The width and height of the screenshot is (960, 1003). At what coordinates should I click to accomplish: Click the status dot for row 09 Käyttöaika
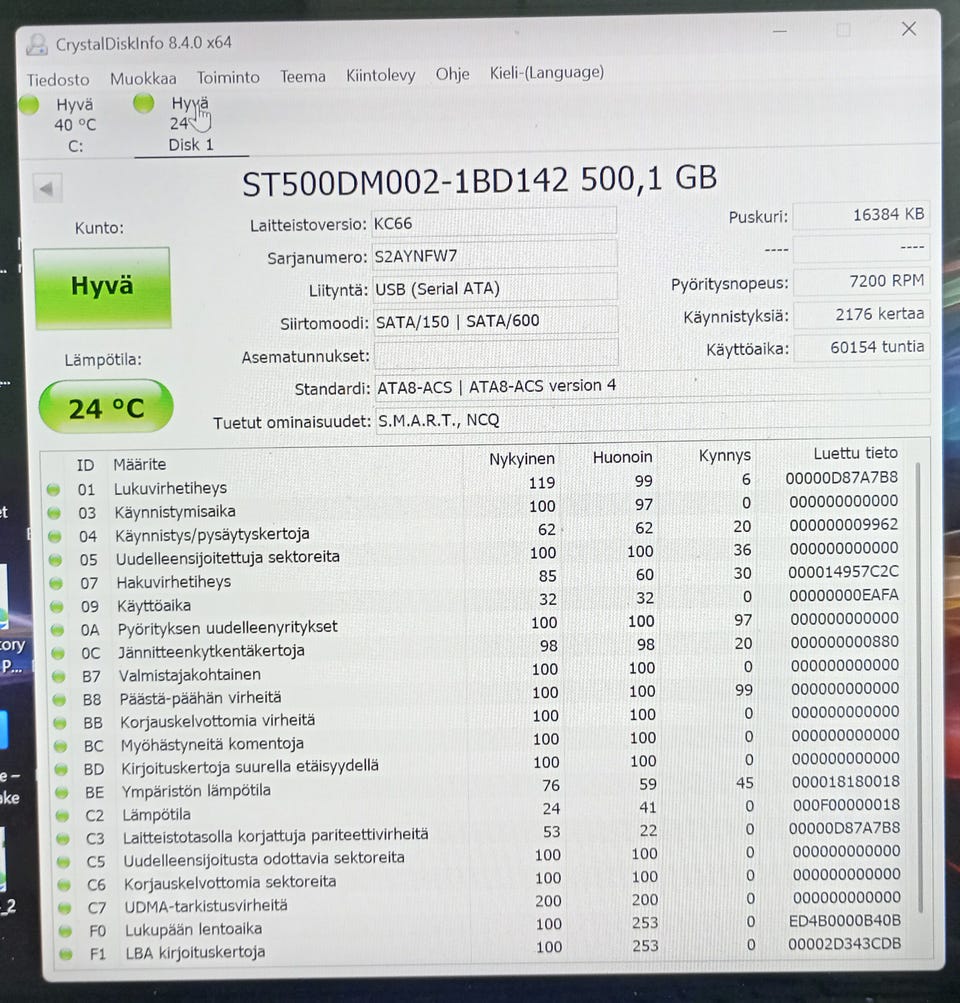coord(57,606)
